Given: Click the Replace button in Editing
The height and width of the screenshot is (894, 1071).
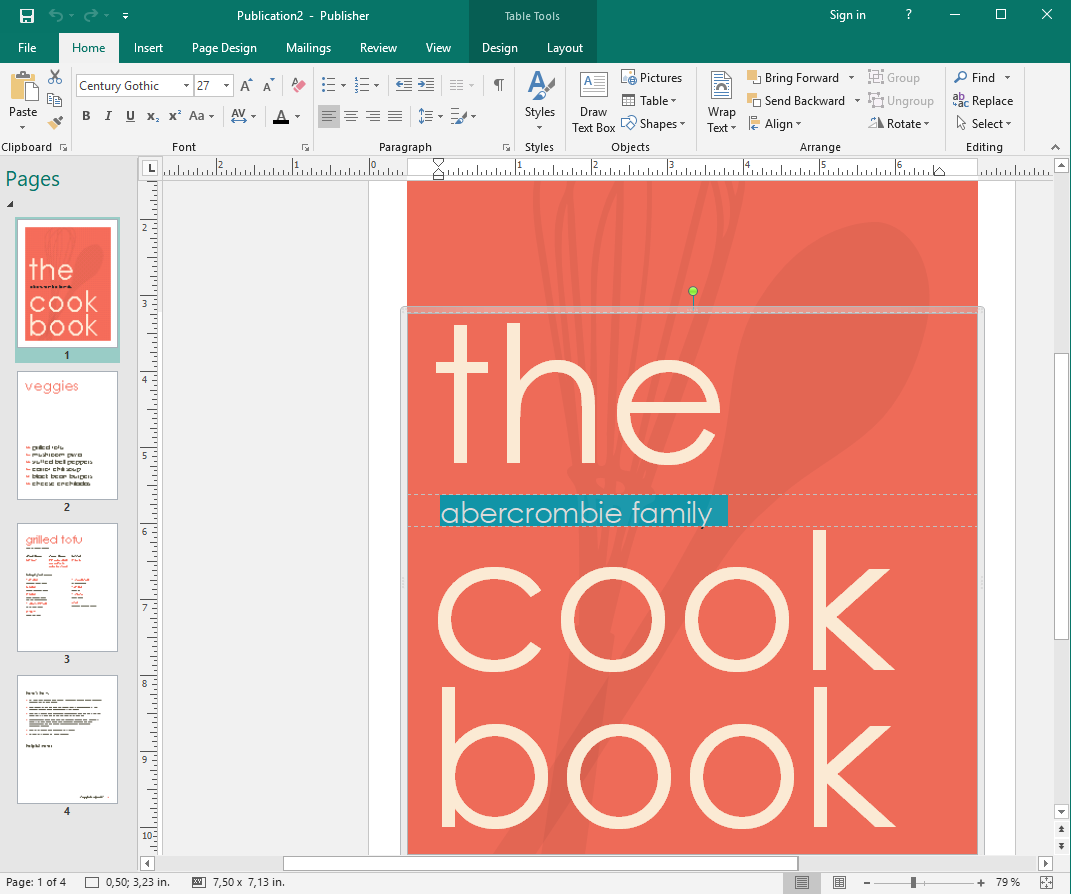Looking at the screenshot, I should coord(983,101).
